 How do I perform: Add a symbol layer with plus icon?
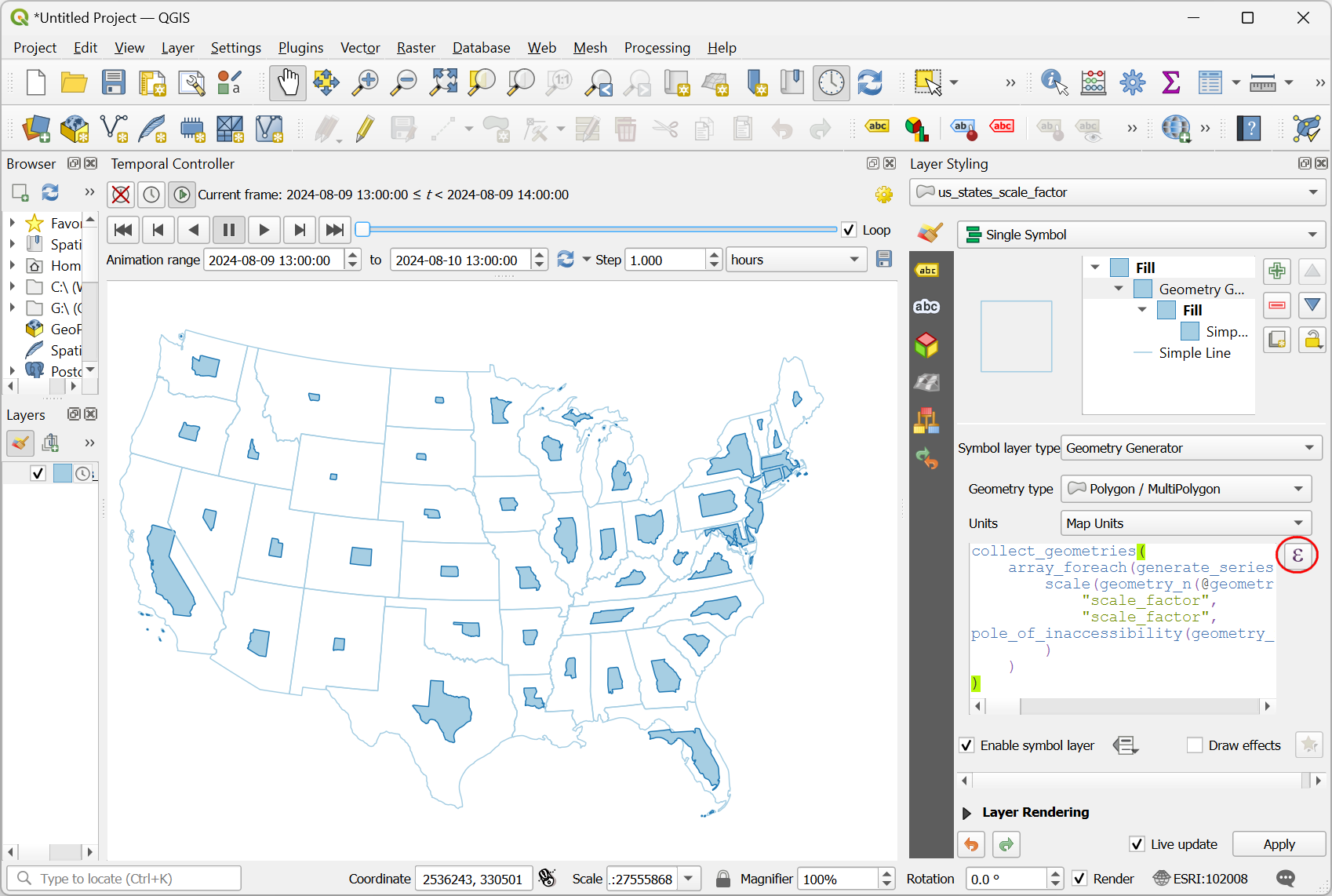(x=1277, y=271)
